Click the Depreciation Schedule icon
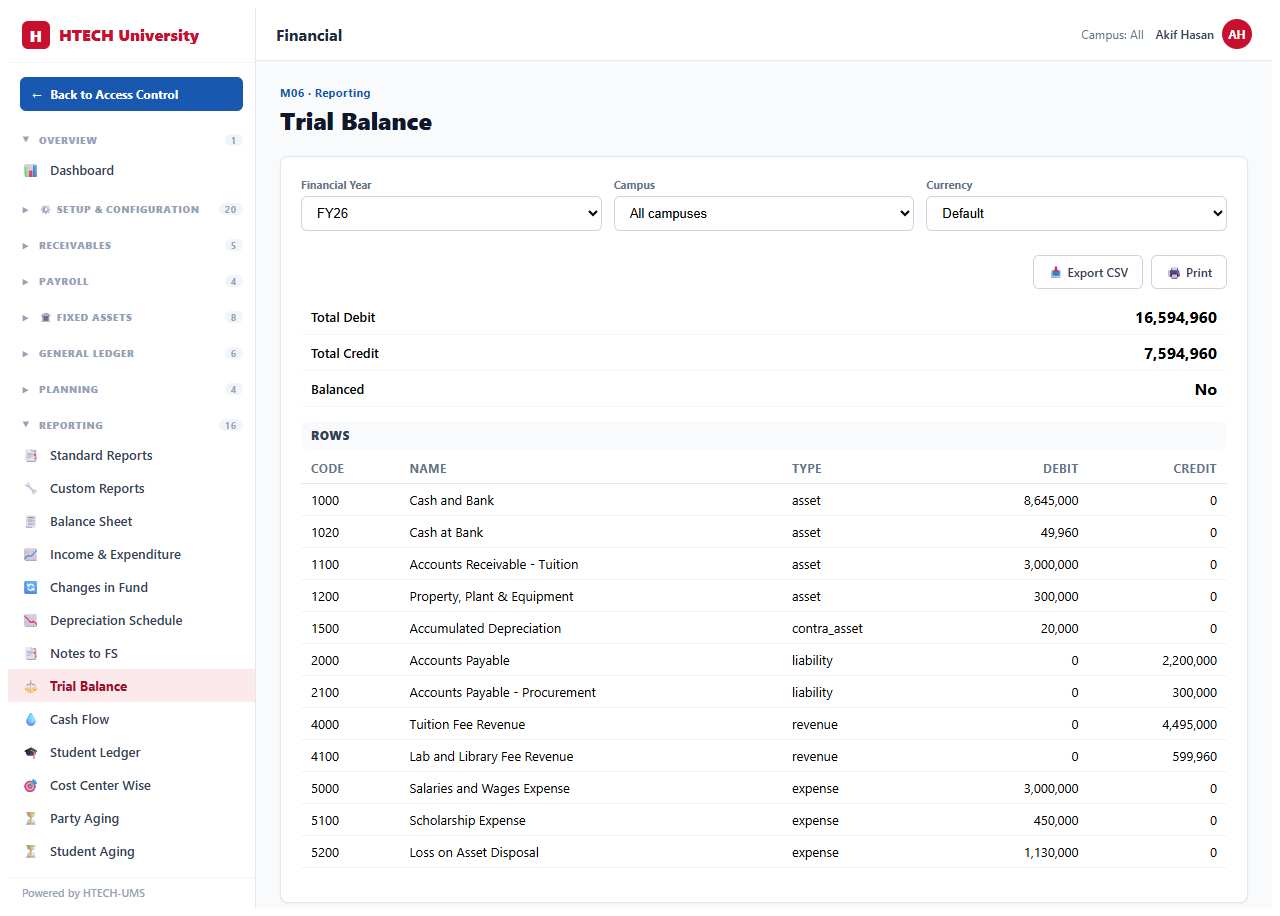Screen dimensions: 1280x916 point(30,621)
